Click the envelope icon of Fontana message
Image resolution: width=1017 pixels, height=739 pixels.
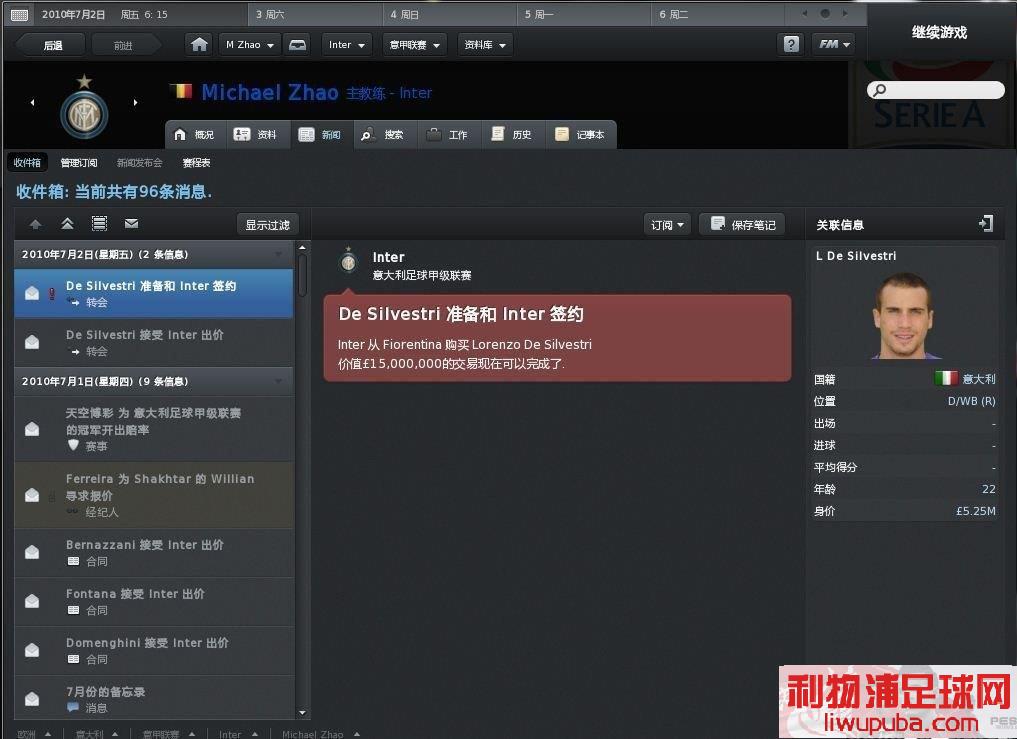point(32,601)
